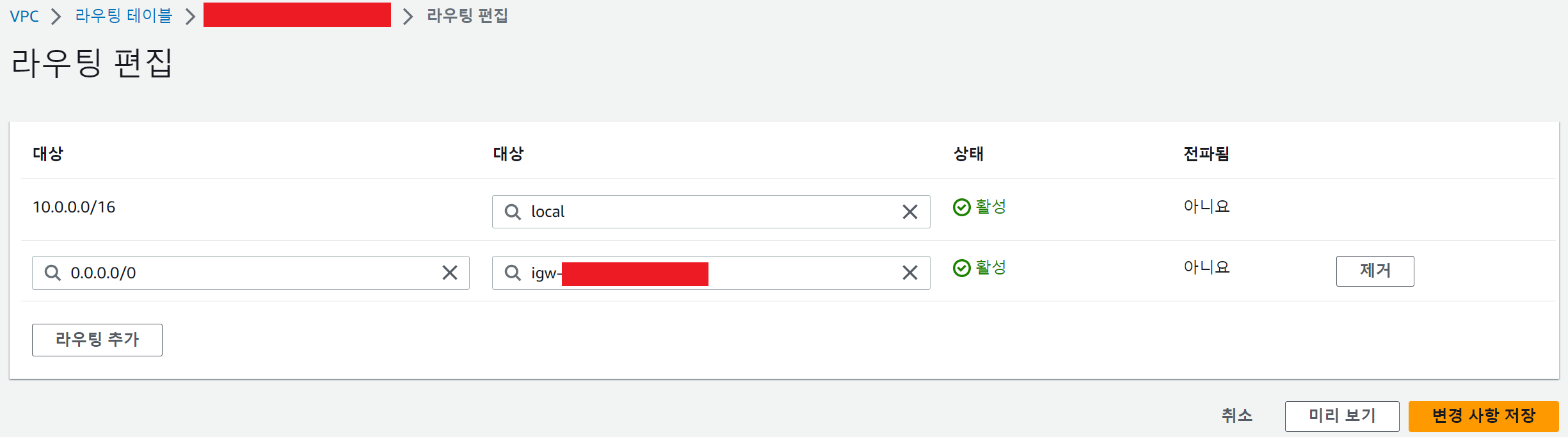The image size is (1568, 437).
Task: Click search icon in local target field
Action: tap(513, 212)
